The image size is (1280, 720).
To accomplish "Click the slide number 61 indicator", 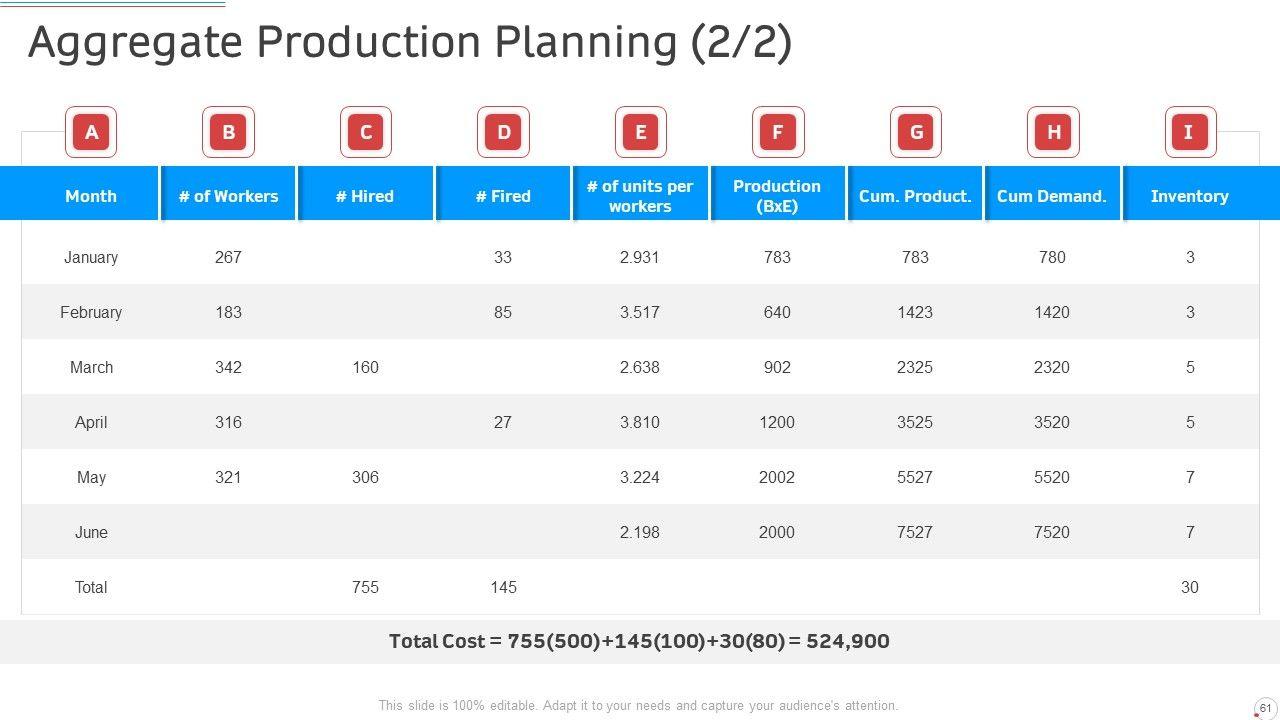I will tap(1265, 708).
